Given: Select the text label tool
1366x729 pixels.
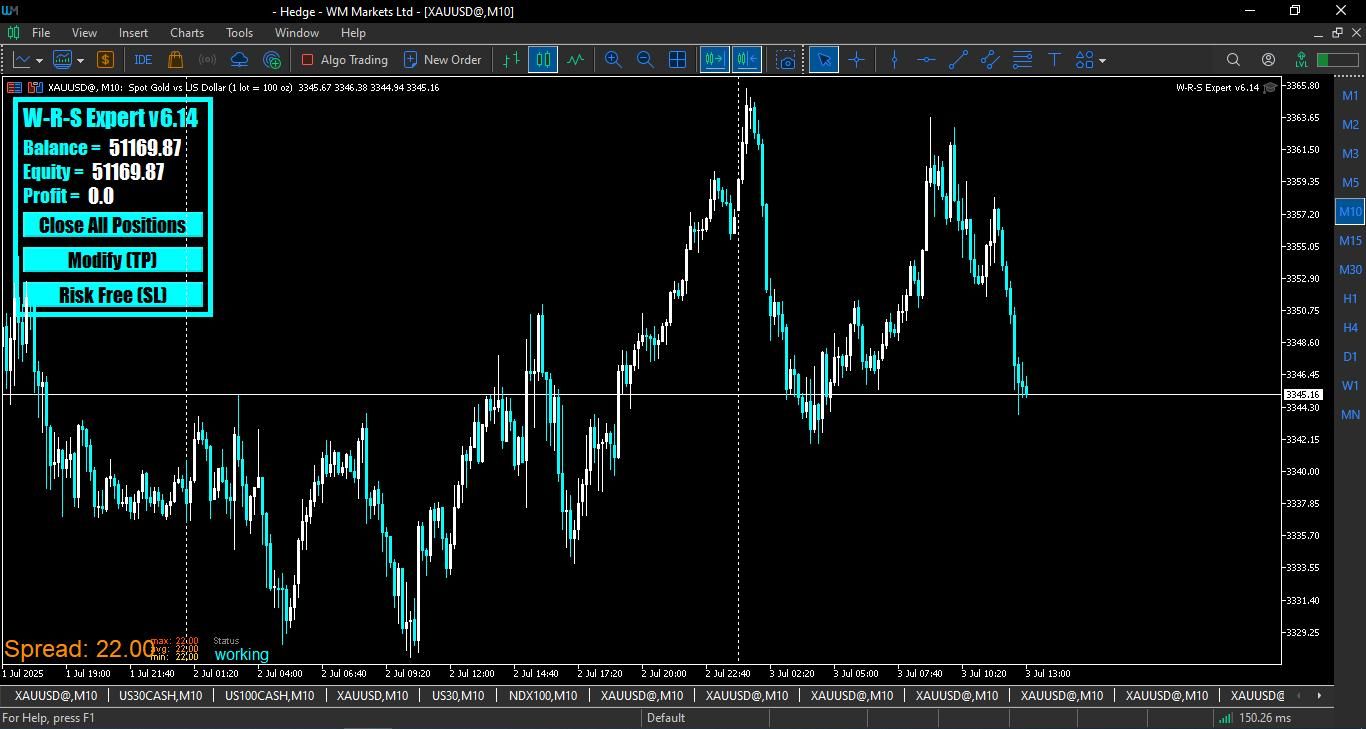Looking at the screenshot, I should coord(1054,60).
